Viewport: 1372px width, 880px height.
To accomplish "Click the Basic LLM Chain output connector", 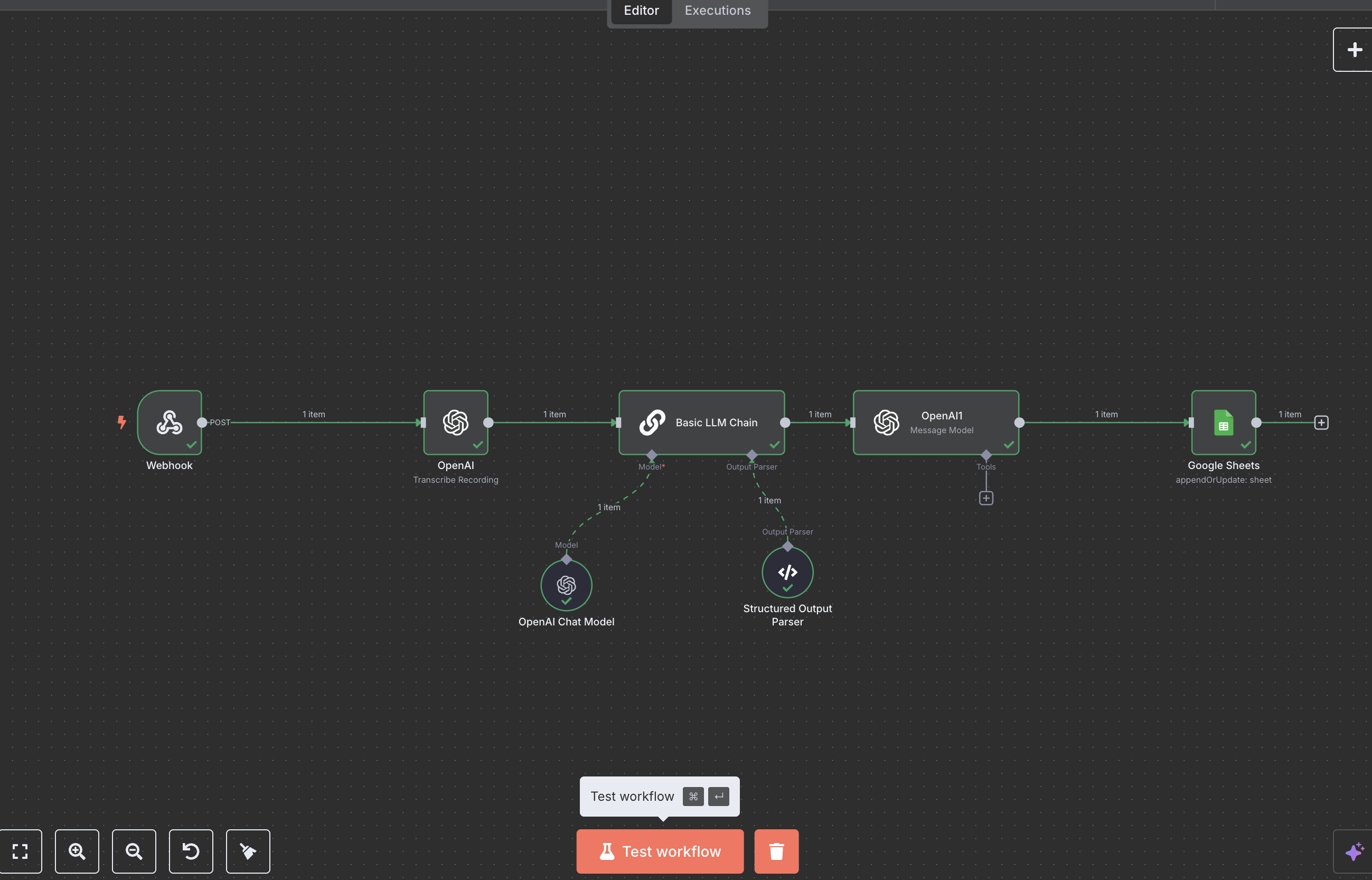I will [x=785, y=422].
